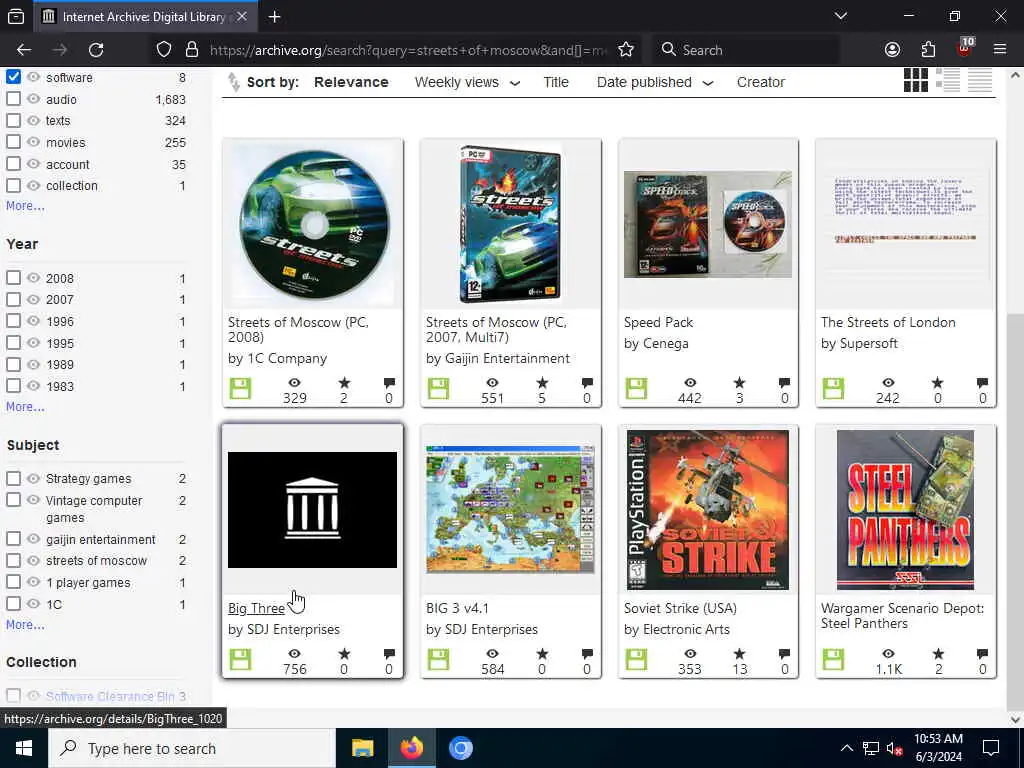Focus the archive.org address bar
The width and height of the screenshot is (1024, 768).
pyautogui.click(x=409, y=50)
